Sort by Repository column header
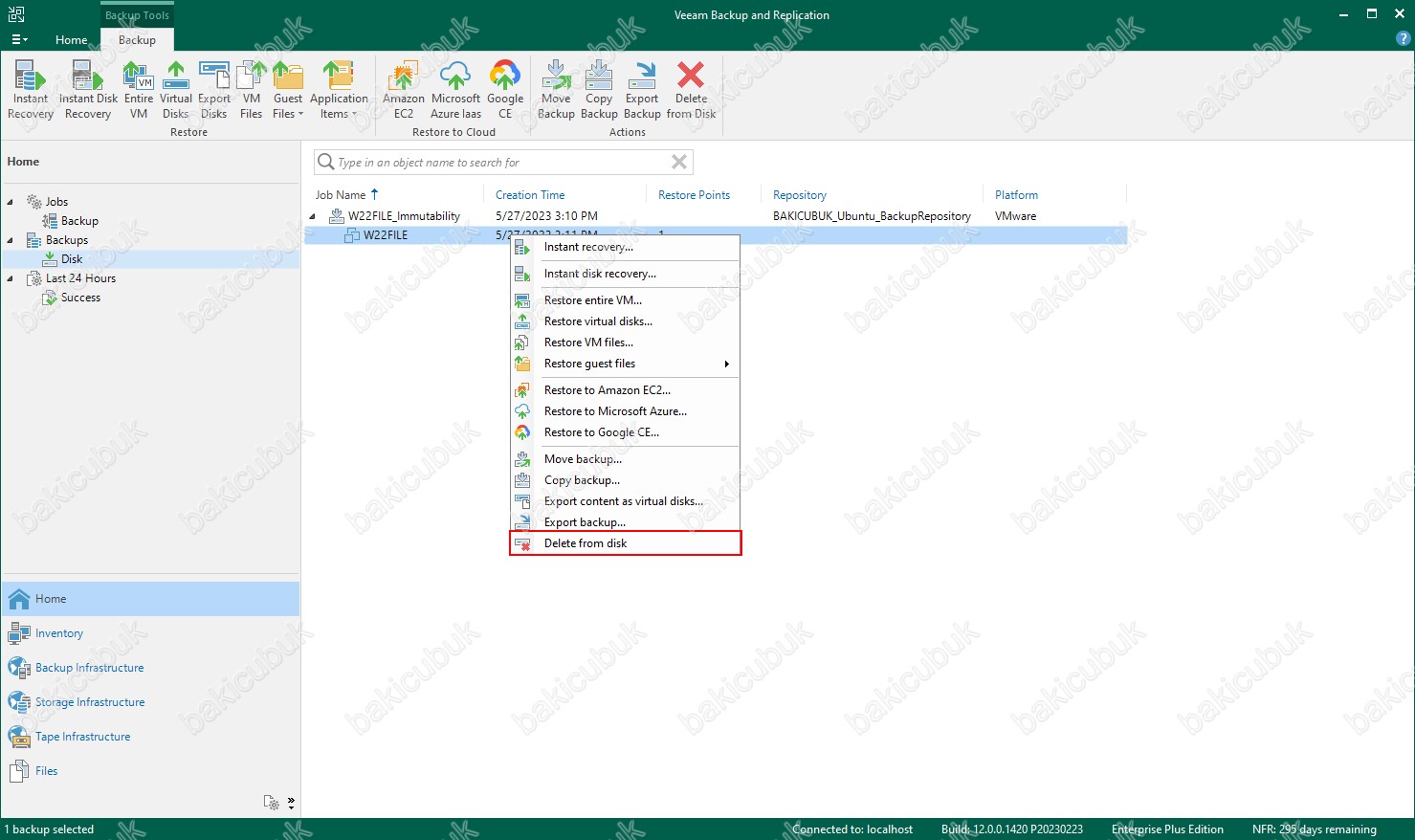Viewport: 1415px width, 840px height. [x=800, y=195]
